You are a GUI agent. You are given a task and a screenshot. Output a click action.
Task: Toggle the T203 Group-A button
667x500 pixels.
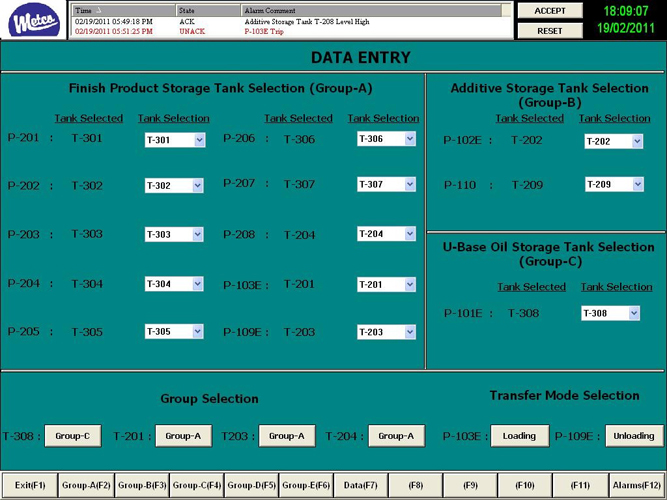click(x=287, y=436)
